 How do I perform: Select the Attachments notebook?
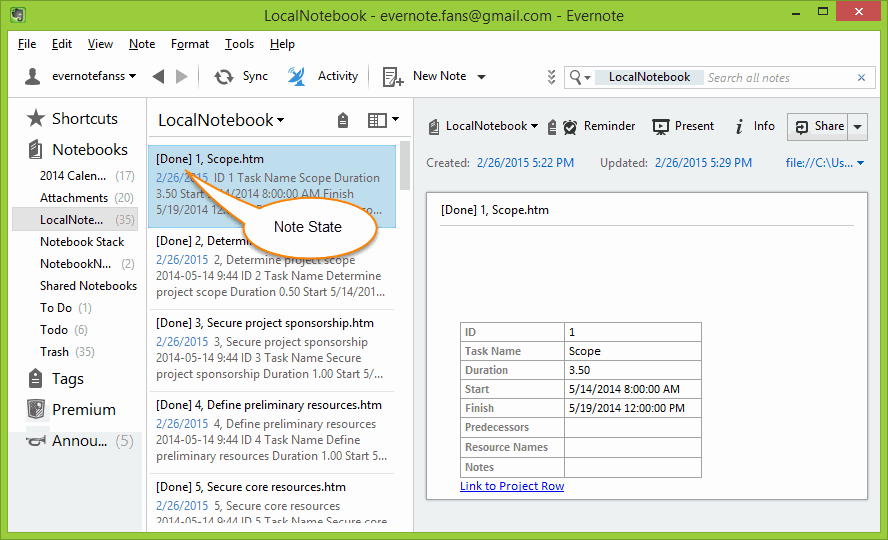(x=87, y=198)
